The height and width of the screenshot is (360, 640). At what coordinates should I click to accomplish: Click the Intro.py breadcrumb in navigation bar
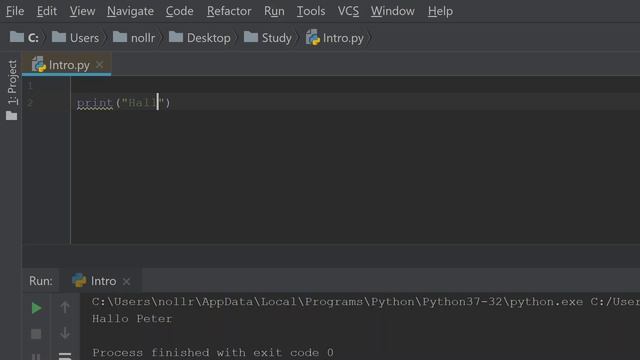click(335, 38)
